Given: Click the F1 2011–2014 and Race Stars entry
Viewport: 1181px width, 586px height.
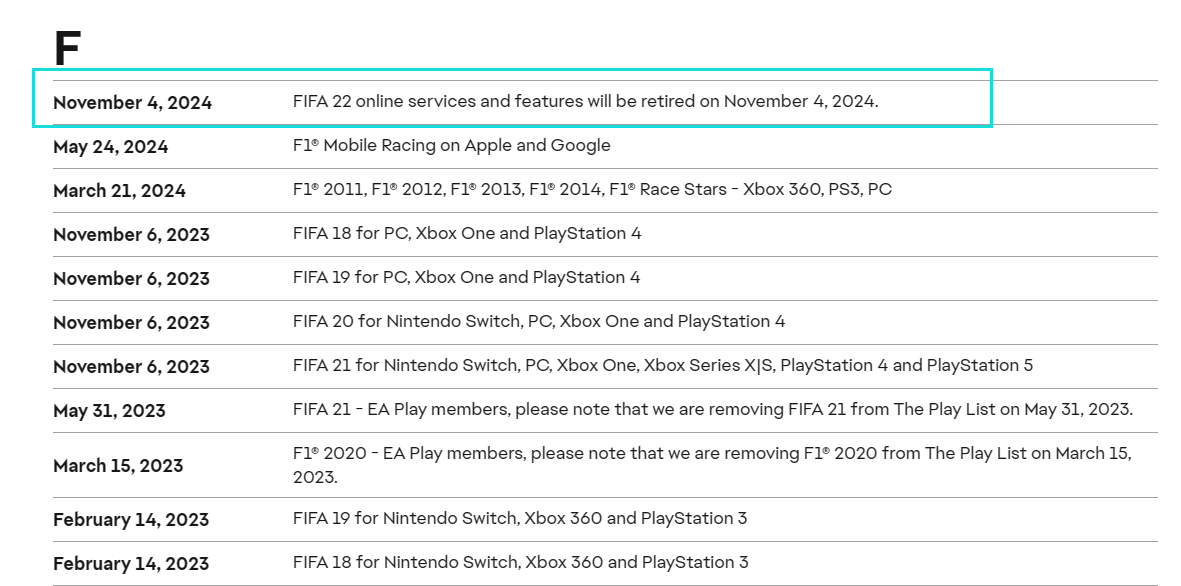Looking at the screenshot, I should [x=592, y=189].
